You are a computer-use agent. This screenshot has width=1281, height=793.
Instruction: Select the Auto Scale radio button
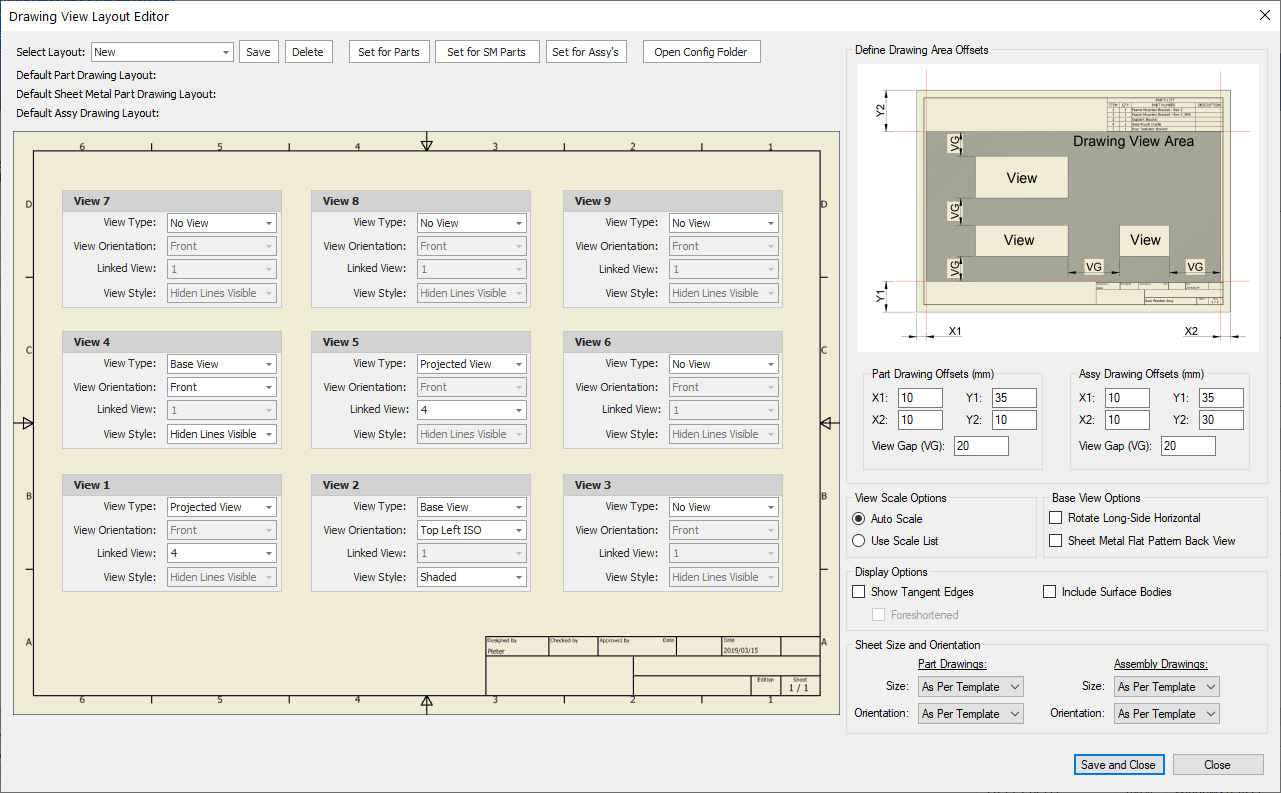[x=859, y=519]
